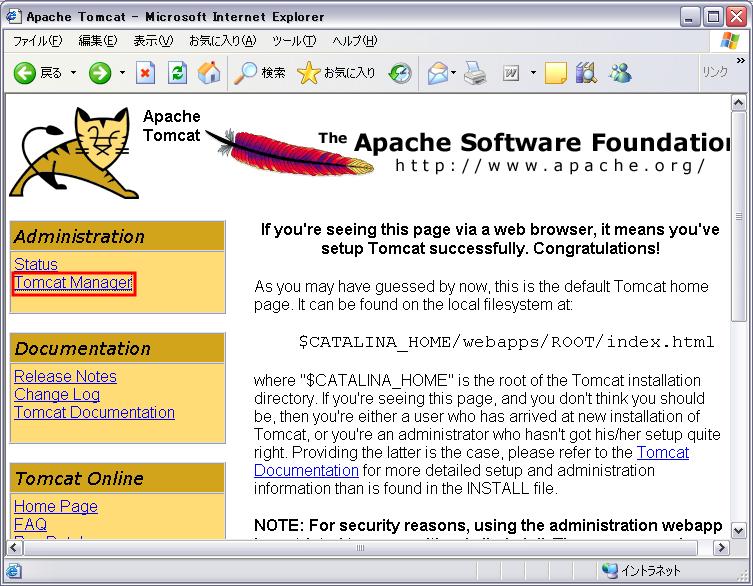Open the Search magnifier button
Image resolution: width=753 pixels, height=586 pixels.
point(259,73)
